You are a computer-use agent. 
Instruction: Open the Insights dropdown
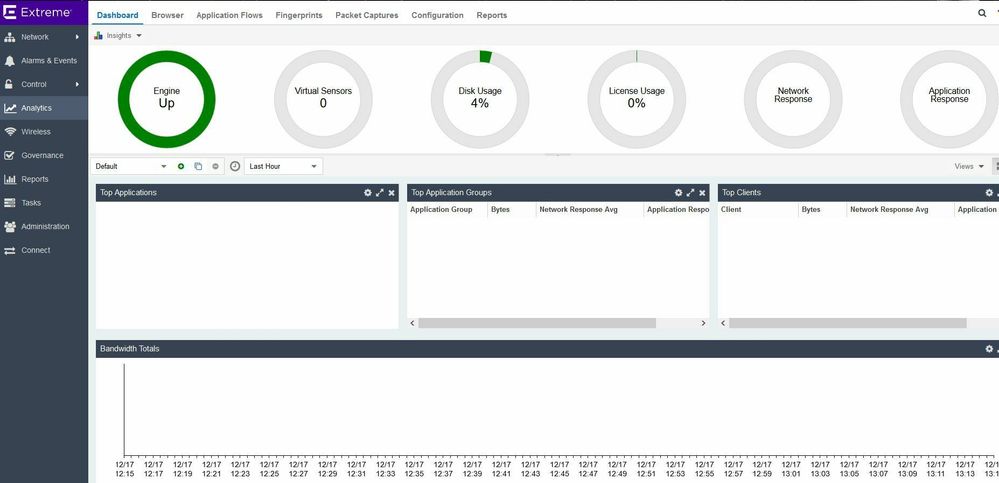click(118, 36)
